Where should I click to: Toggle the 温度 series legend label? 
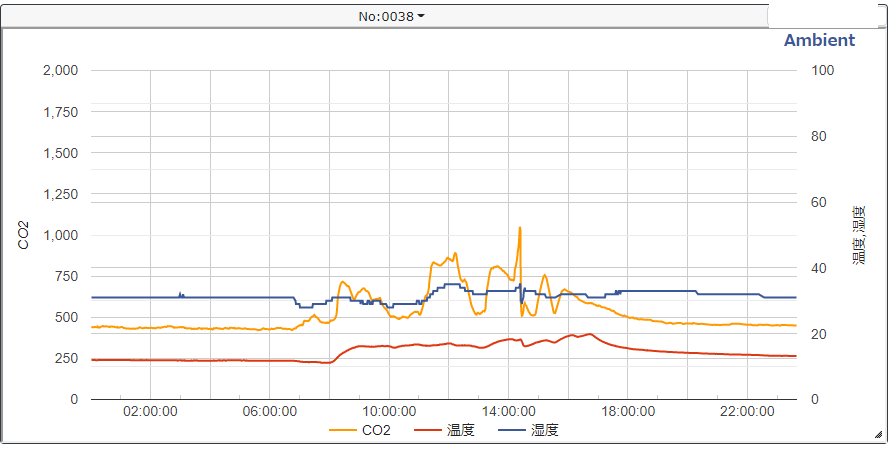460,431
